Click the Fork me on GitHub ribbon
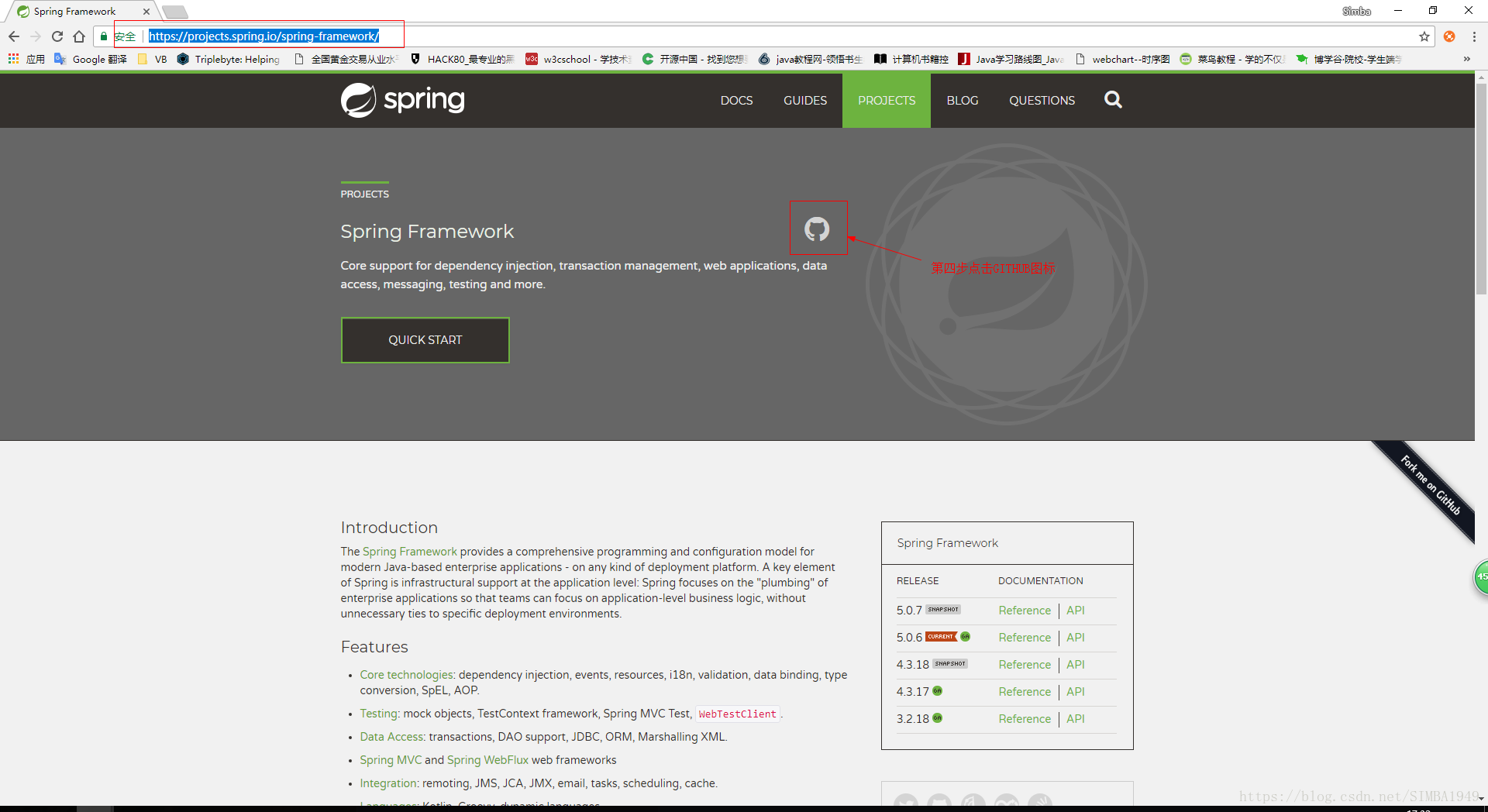The height and width of the screenshot is (812, 1488). pos(1430,486)
